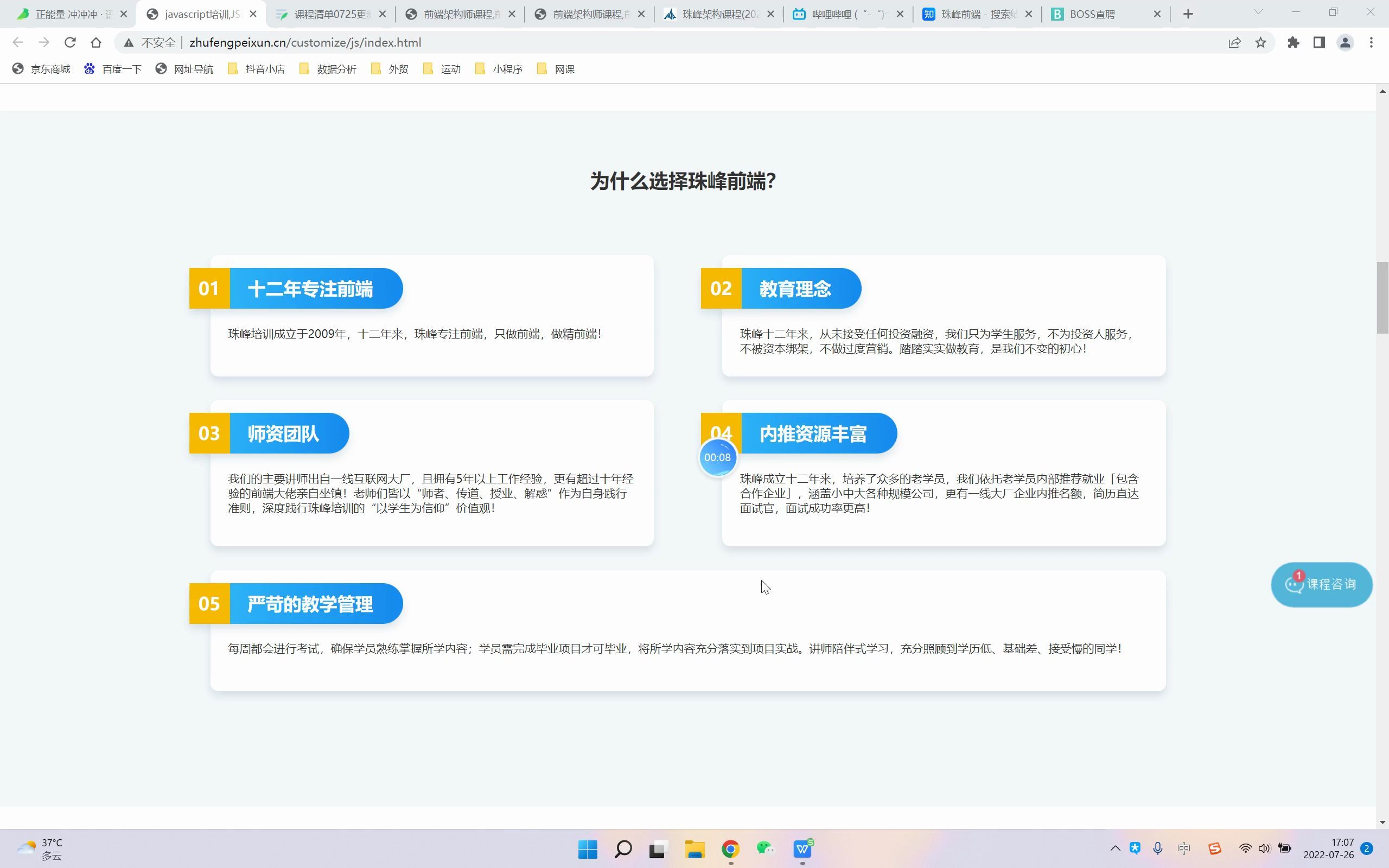Close the javascript培训 tab
The width and height of the screenshot is (1389, 868).
253,14
